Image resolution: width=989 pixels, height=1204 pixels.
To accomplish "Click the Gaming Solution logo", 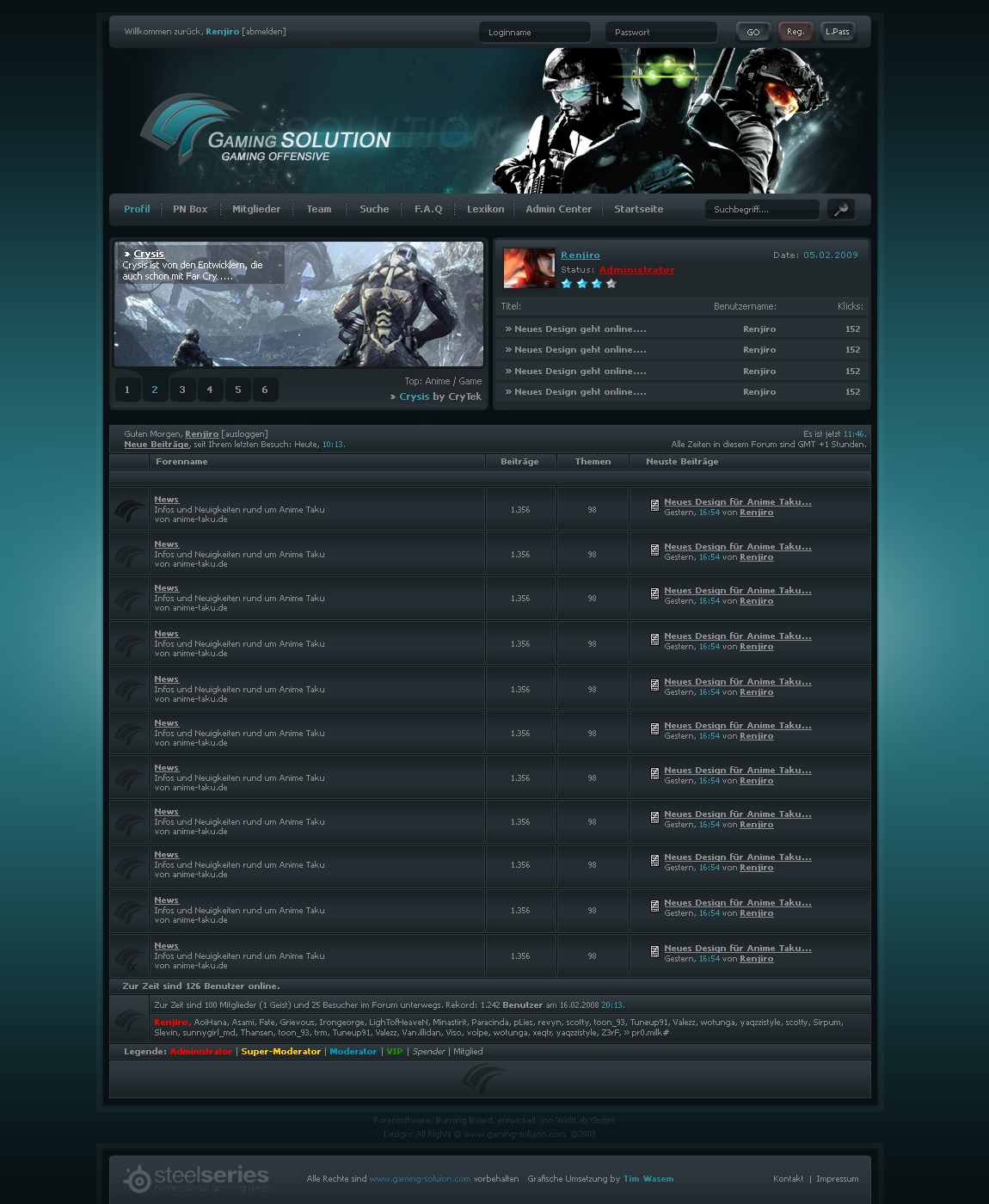I will pyautogui.click(x=265, y=131).
